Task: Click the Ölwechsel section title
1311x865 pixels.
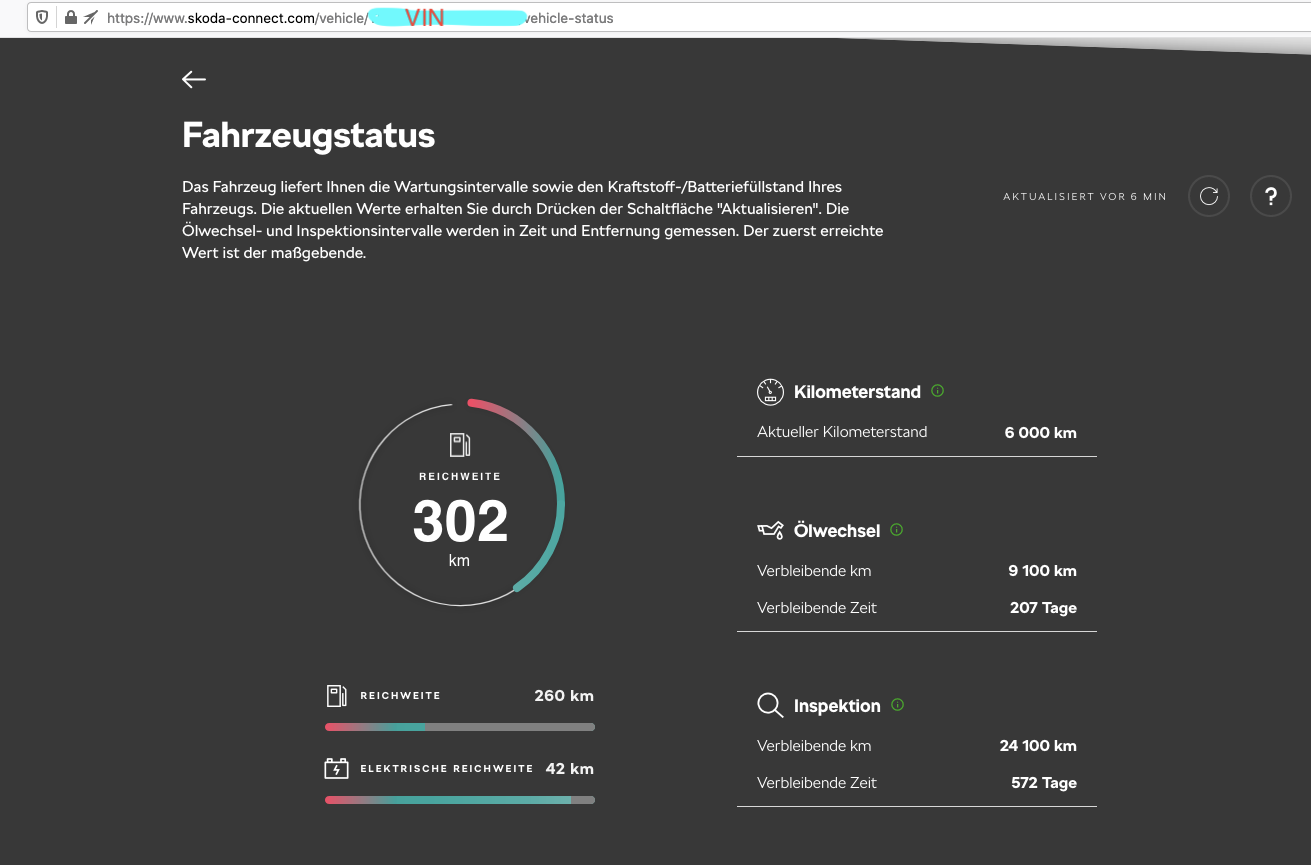Action: [837, 531]
